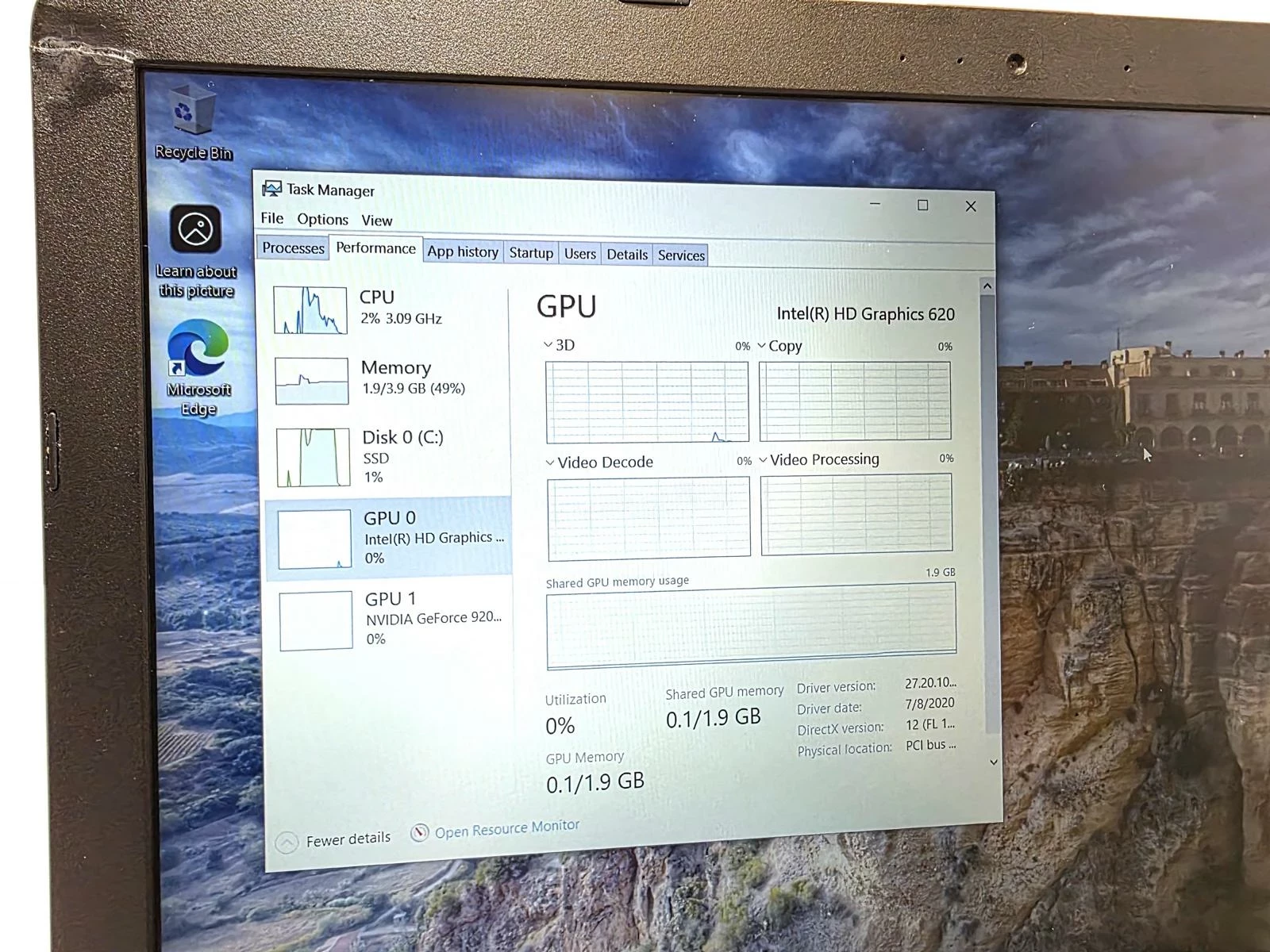Select the CPU usage mini graph
This screenshot has width=1270, height=952.
tap(310, 310)
